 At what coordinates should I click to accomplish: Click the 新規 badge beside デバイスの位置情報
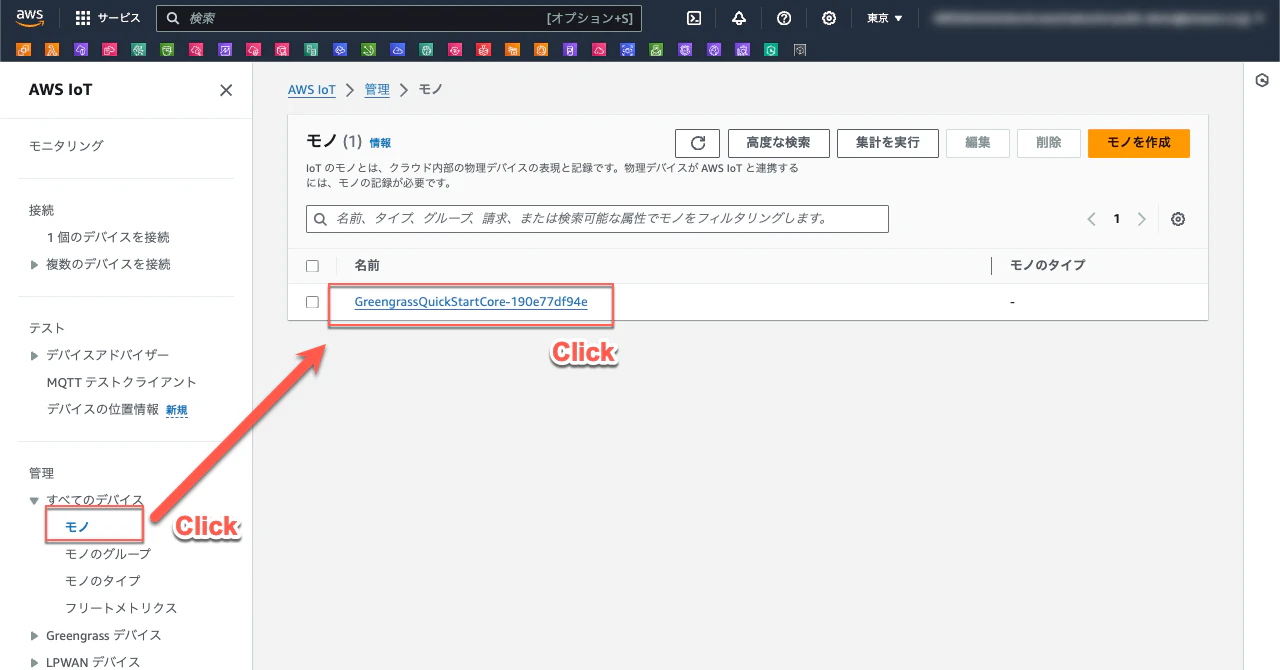pyautogui.click(x=177, y=410)
